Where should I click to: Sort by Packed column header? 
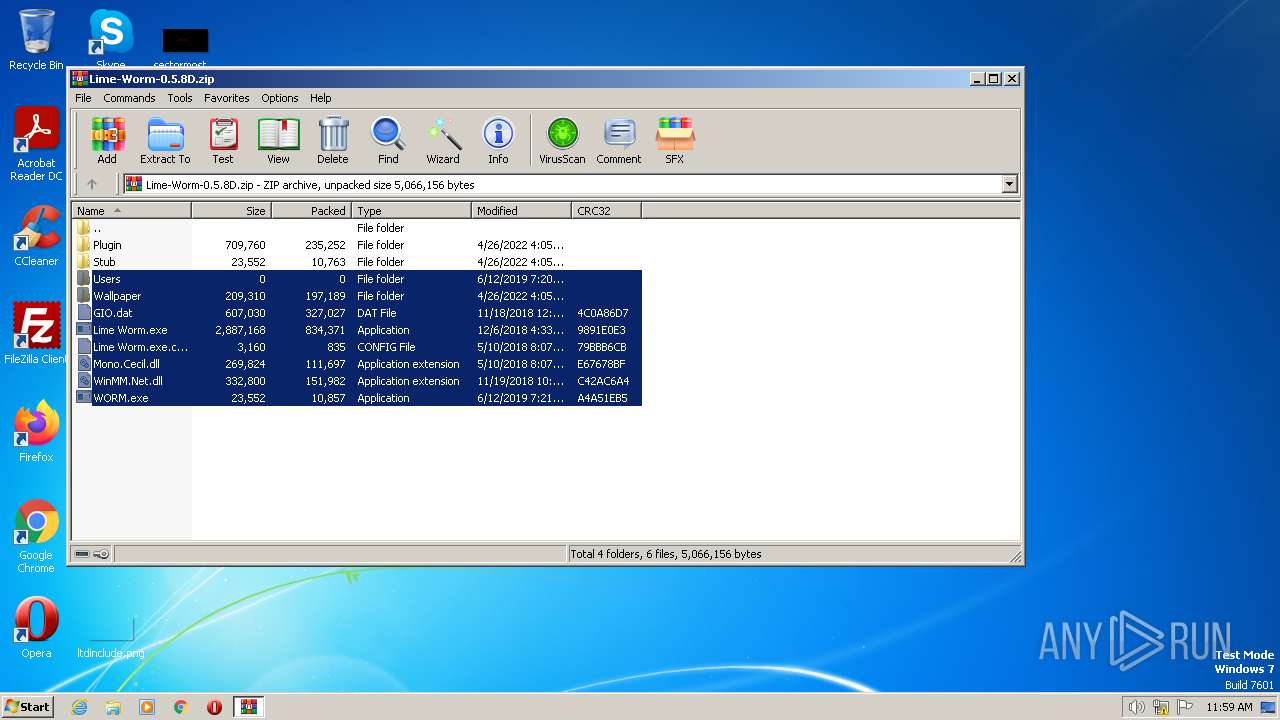click(311, 211)
